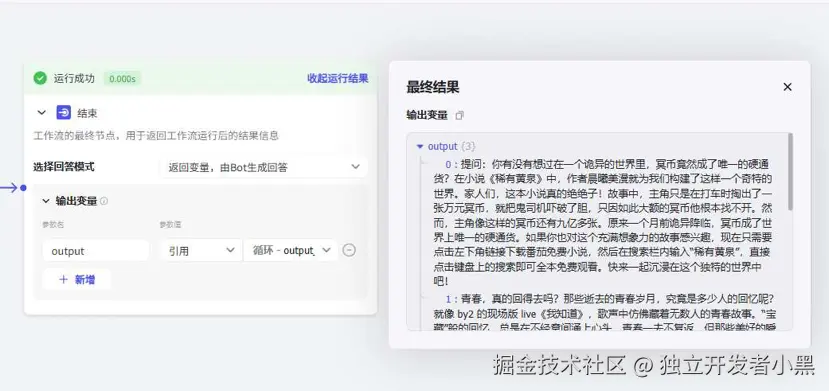Click the 工作流的最终节点 description text

pos(156,136)
